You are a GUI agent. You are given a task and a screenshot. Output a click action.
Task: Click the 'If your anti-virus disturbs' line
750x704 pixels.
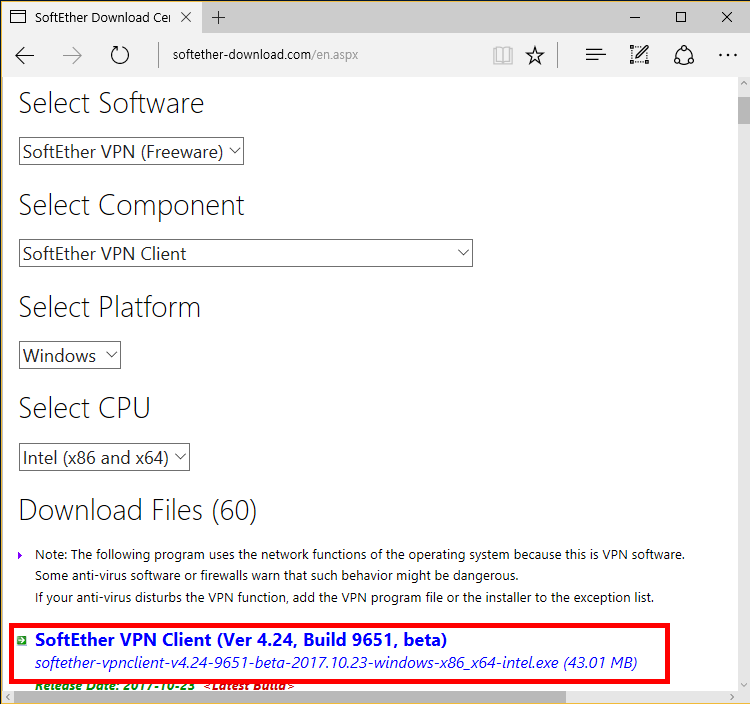344,597
